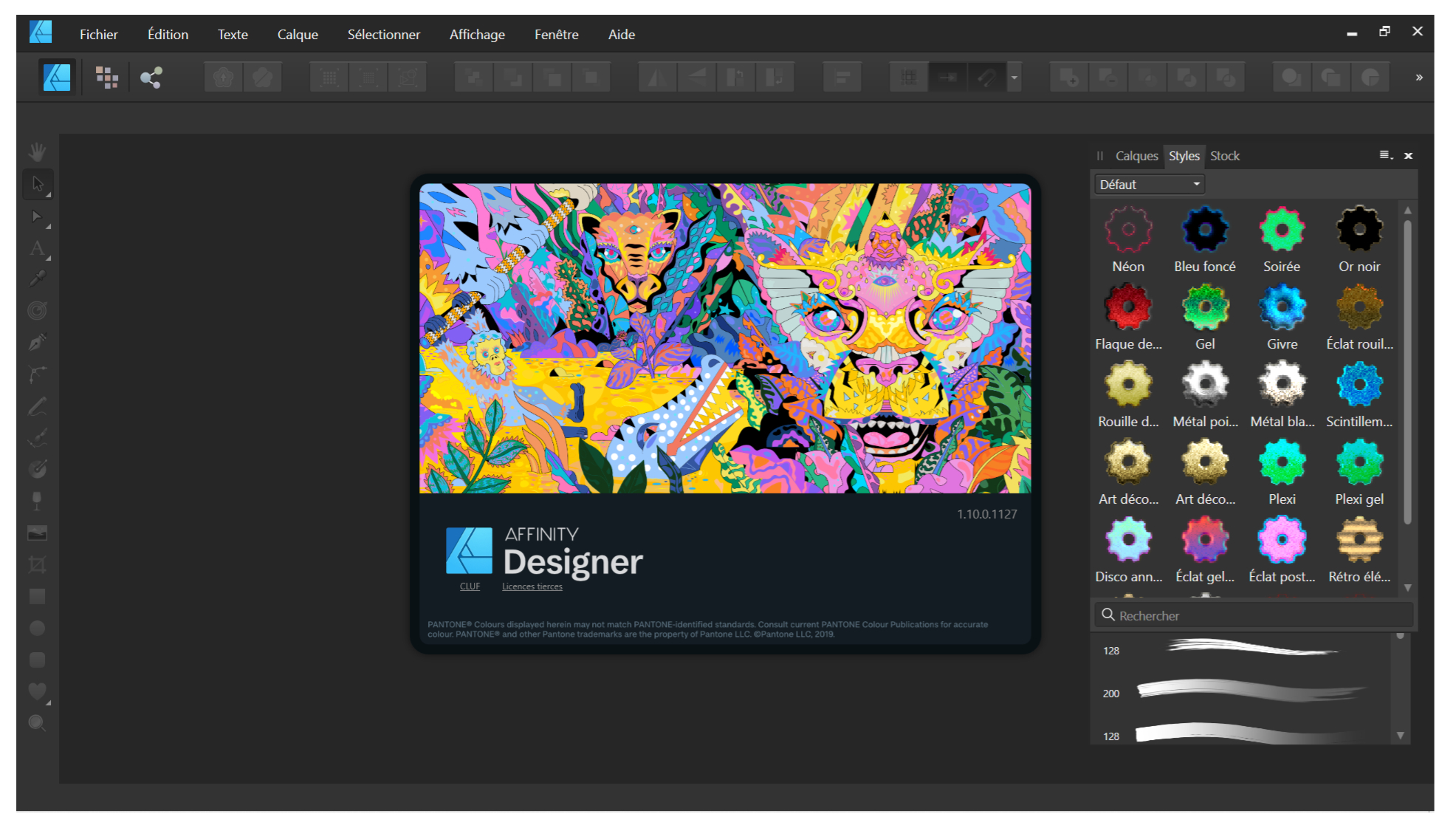Expand snapping options dropdown arrow

(1014, 78)
